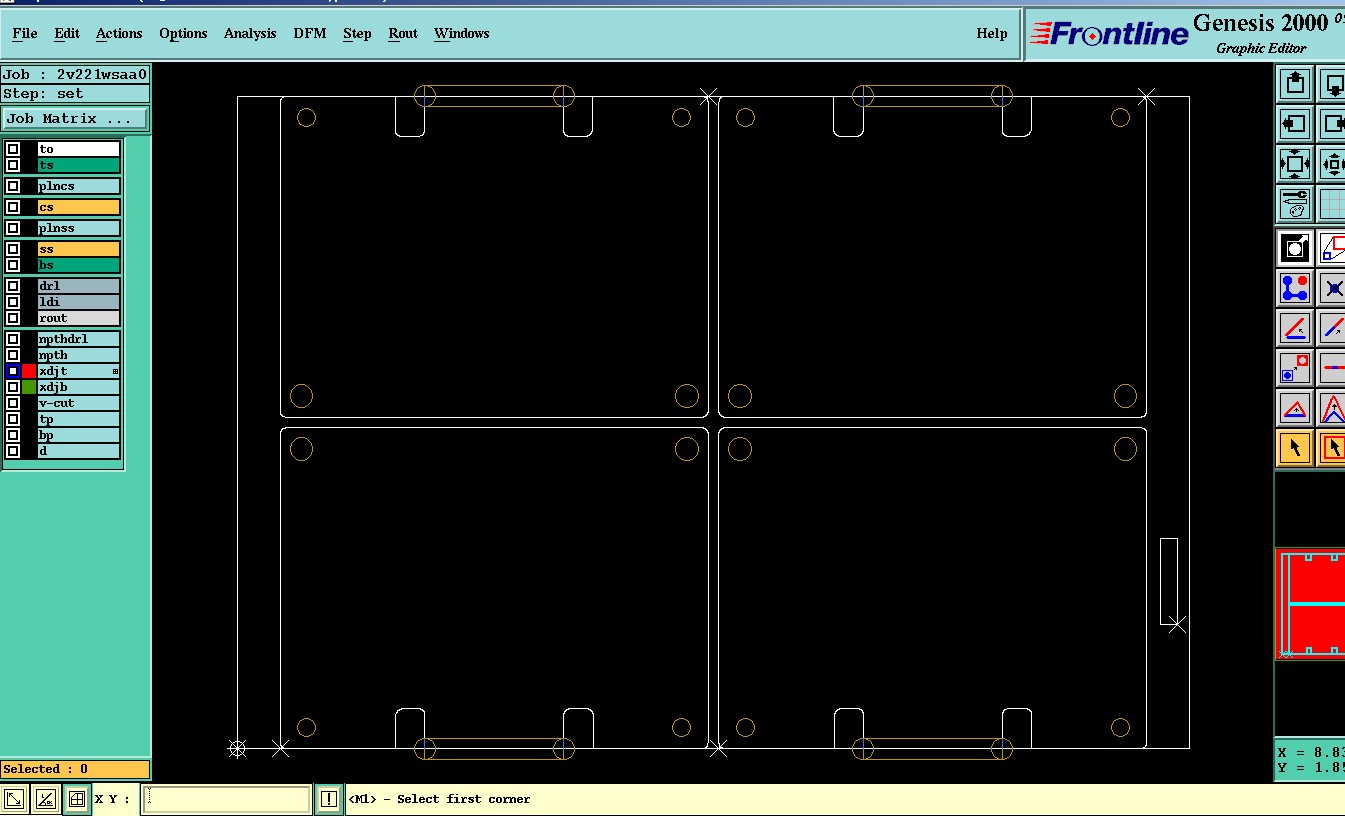Open the Actions menu

(119, 33)
